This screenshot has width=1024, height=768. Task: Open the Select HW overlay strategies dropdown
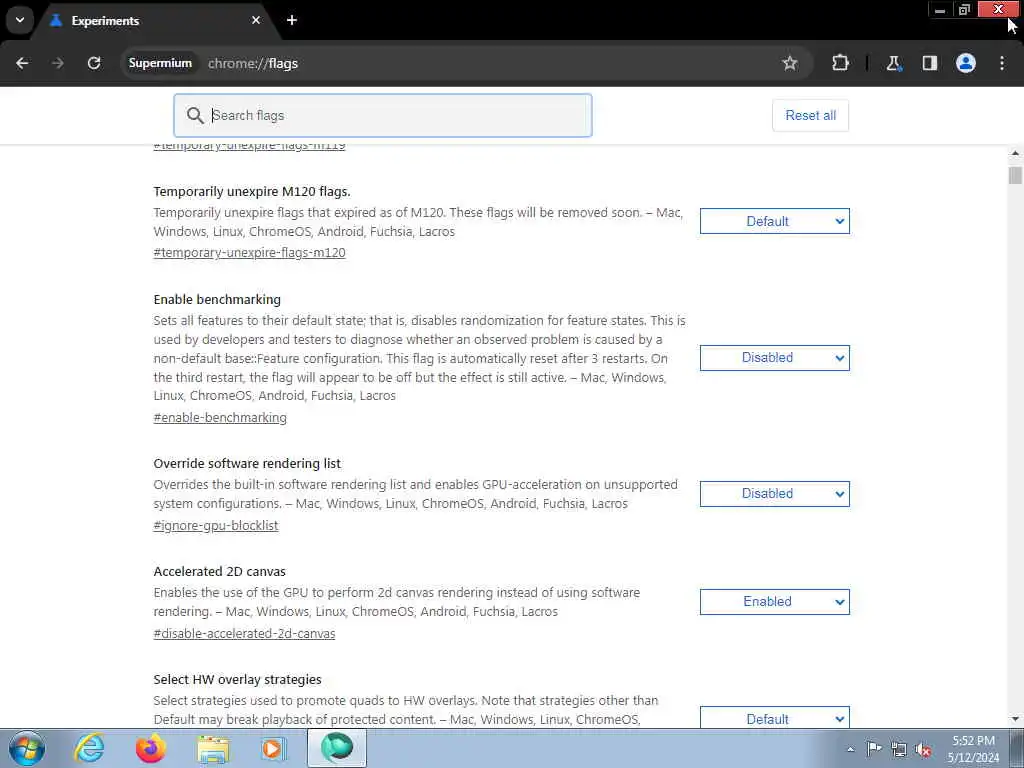click(775, 718)
